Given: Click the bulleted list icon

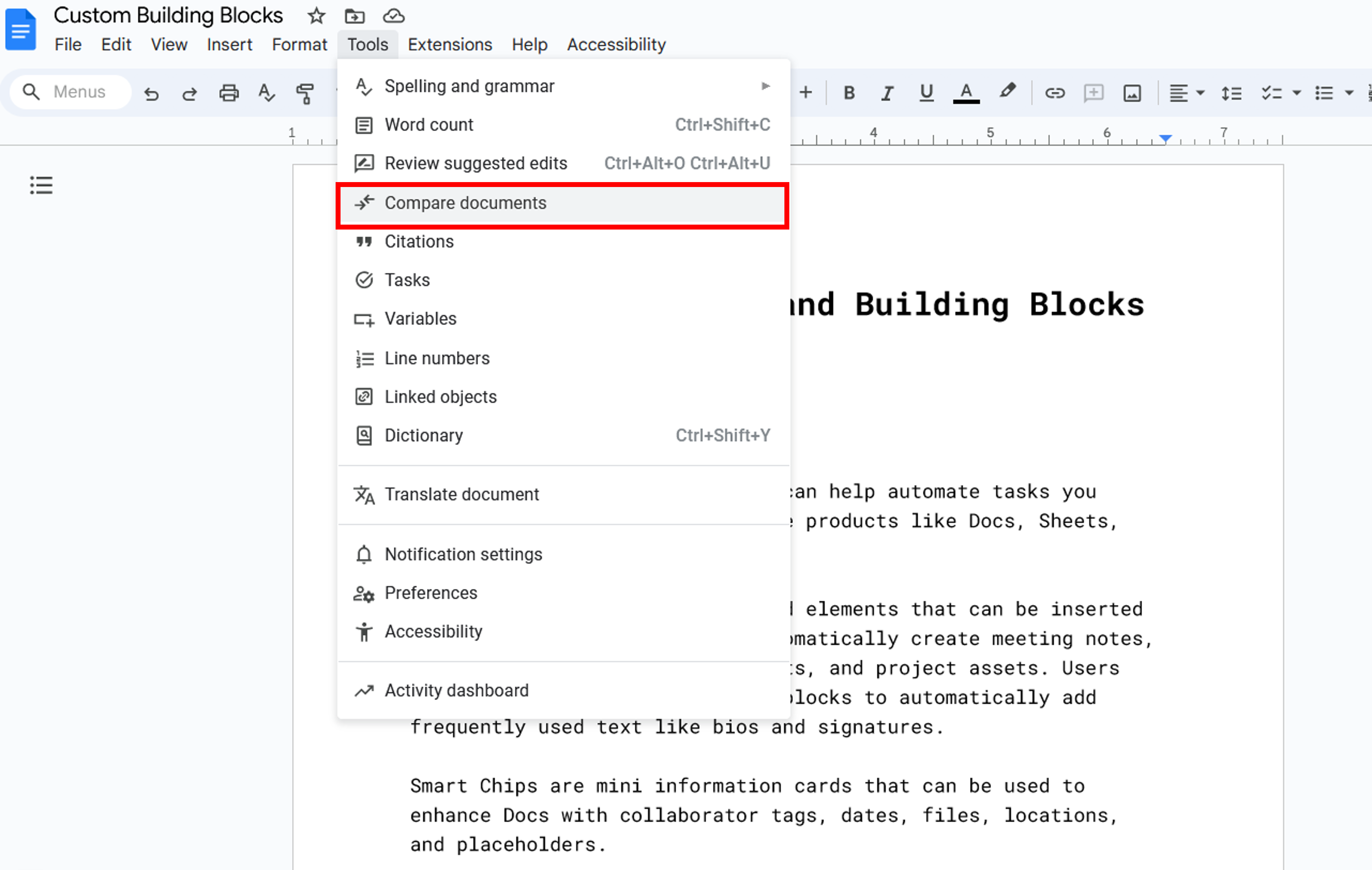Looking at the screenshot, I should tap(1324, 93).
